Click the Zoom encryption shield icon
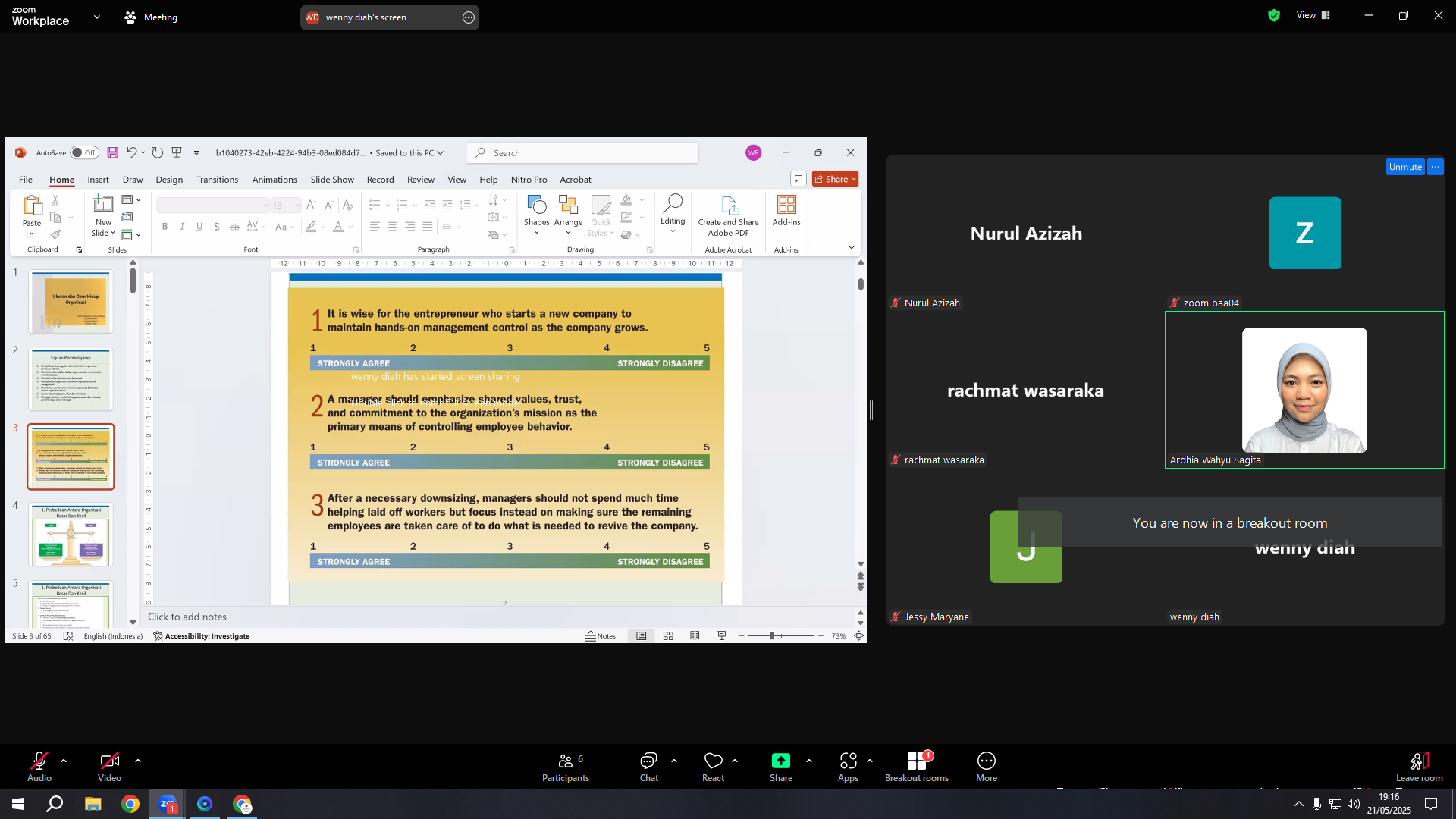 coord(1274,15)
